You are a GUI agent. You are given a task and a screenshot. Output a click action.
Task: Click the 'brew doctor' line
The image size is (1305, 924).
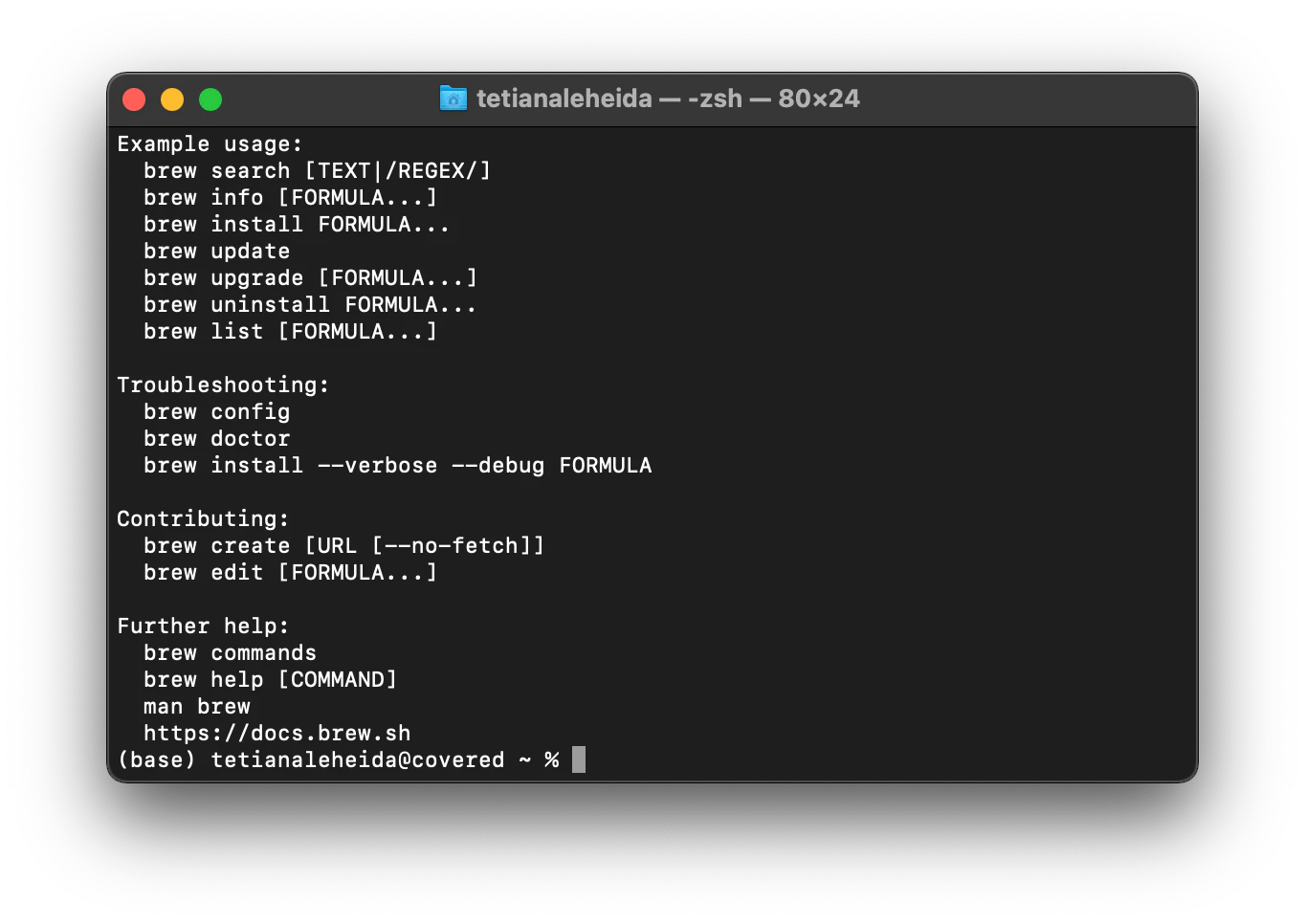click(x=216, y=439)
